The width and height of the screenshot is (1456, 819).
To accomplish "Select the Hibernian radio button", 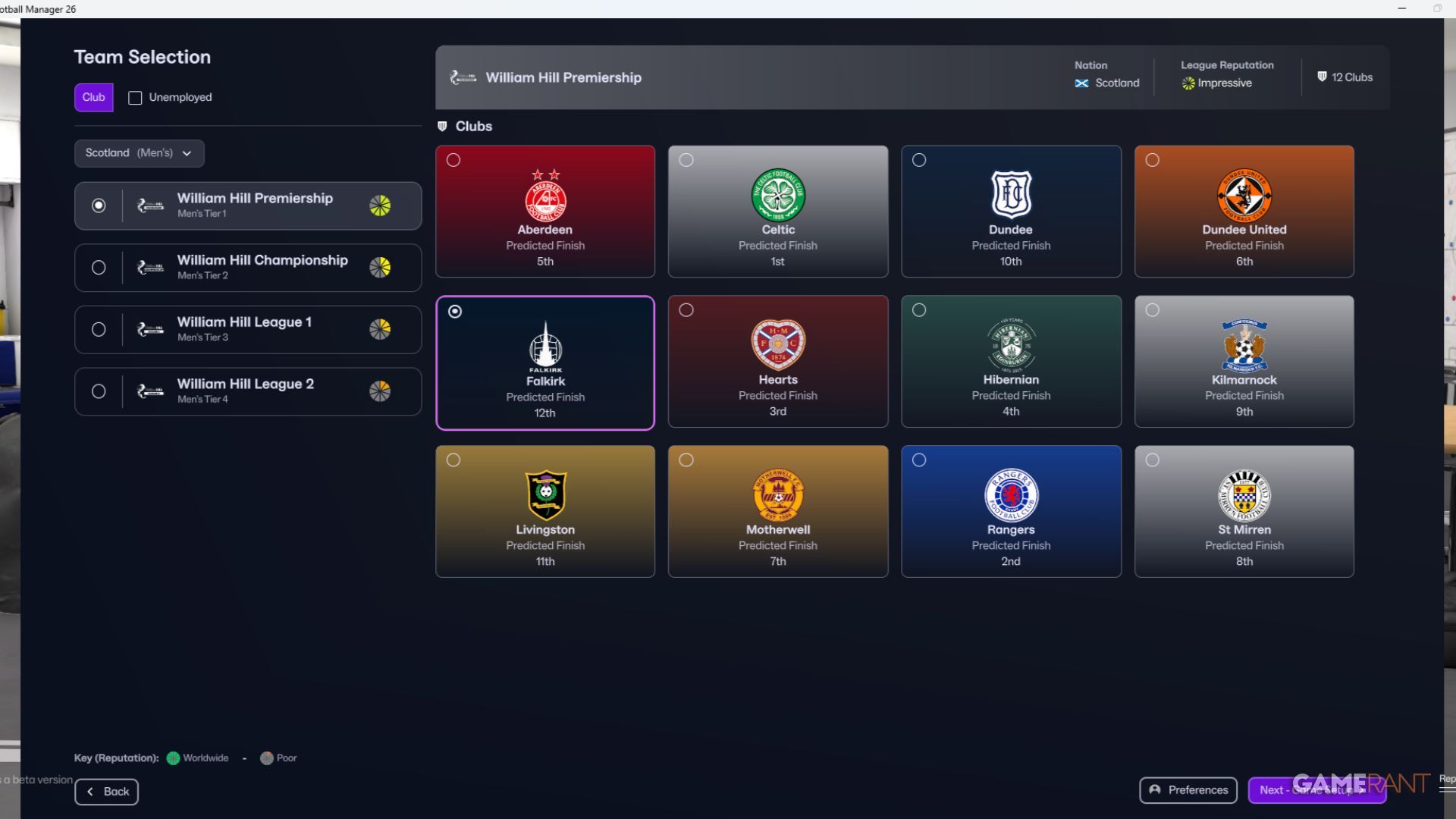I will pyautogui.click(x=919, y=310).
